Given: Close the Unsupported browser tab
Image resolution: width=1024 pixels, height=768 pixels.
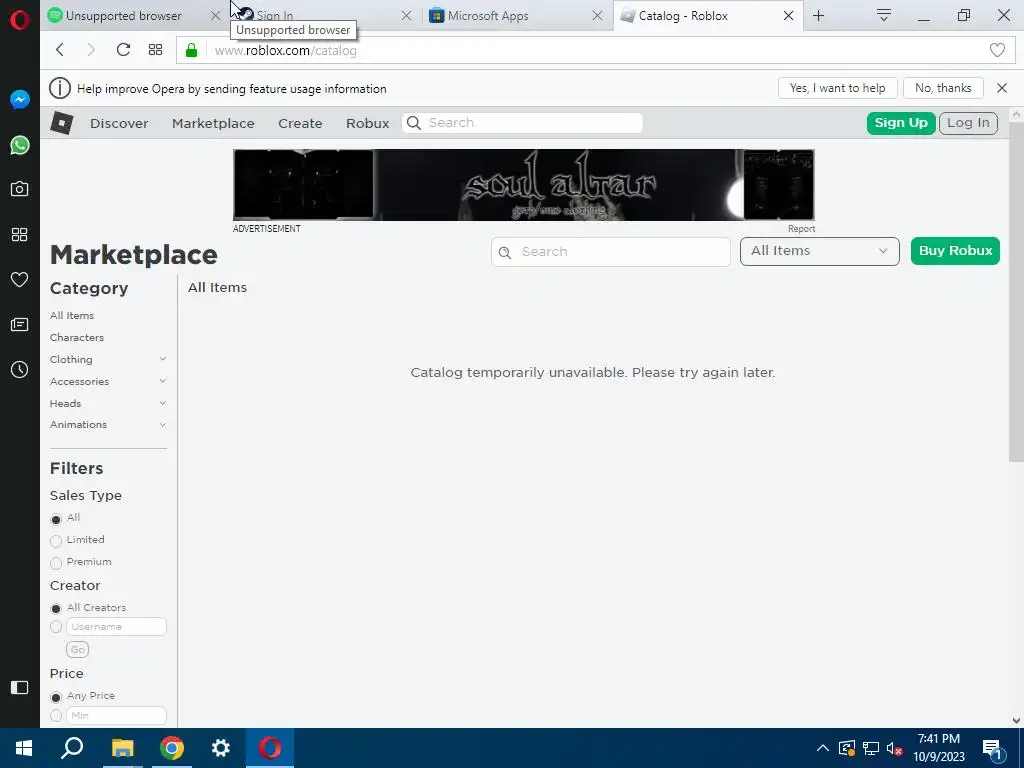Looking at the screenshot, I should (215, 16).
